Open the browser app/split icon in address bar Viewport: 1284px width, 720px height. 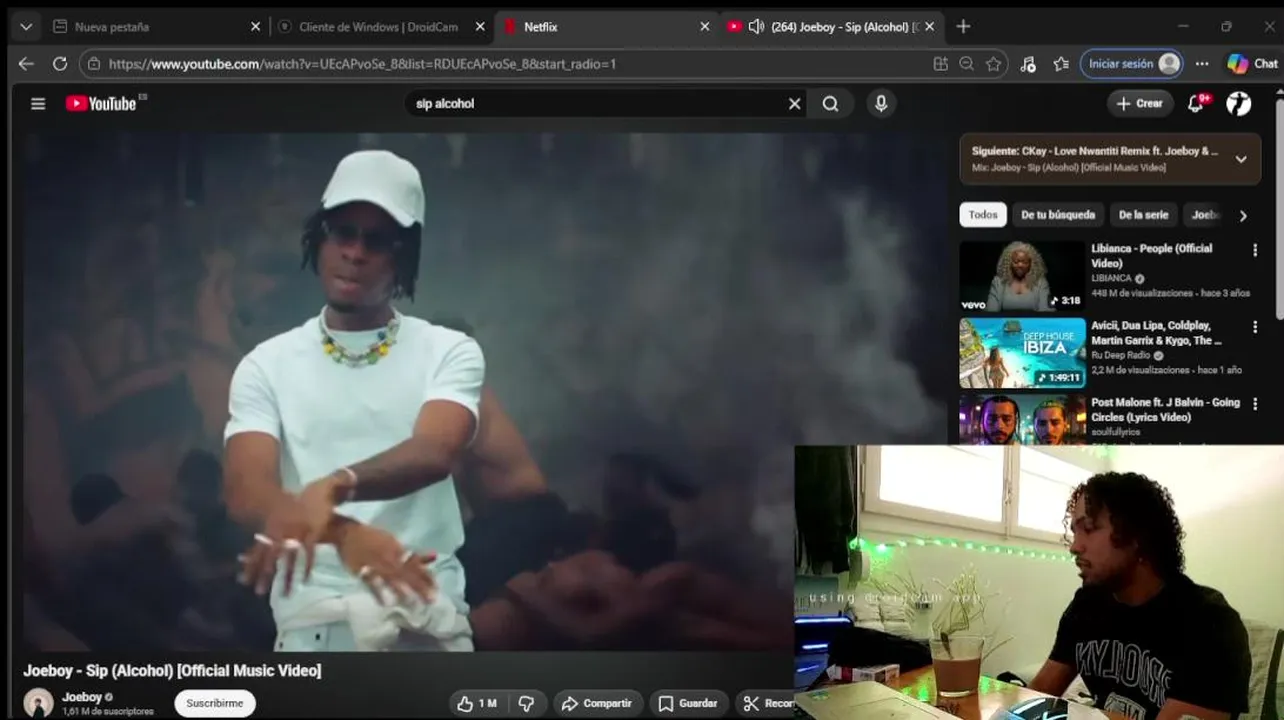click(x=940, y=64)
